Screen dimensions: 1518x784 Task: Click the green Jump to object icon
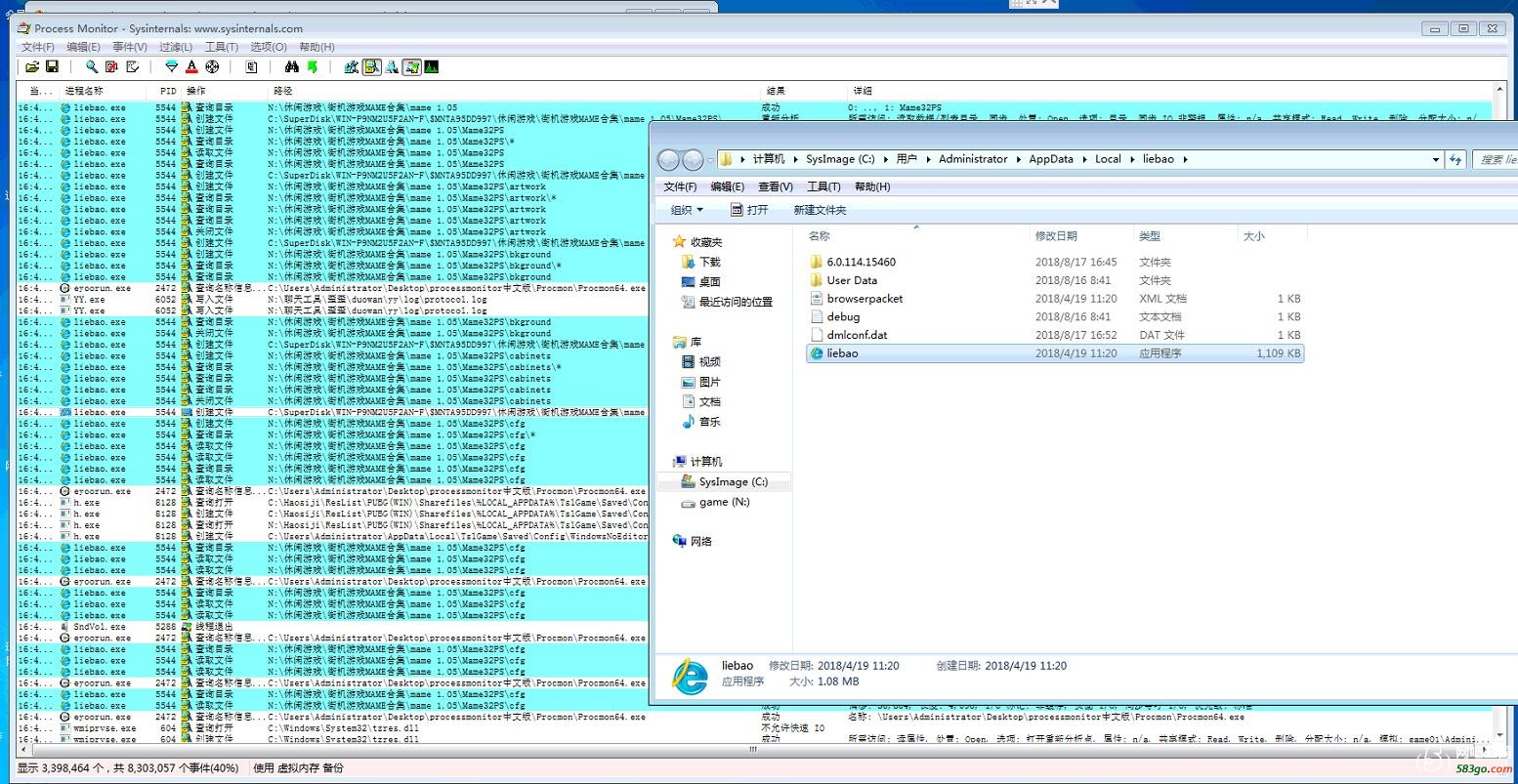coord(313,67)
